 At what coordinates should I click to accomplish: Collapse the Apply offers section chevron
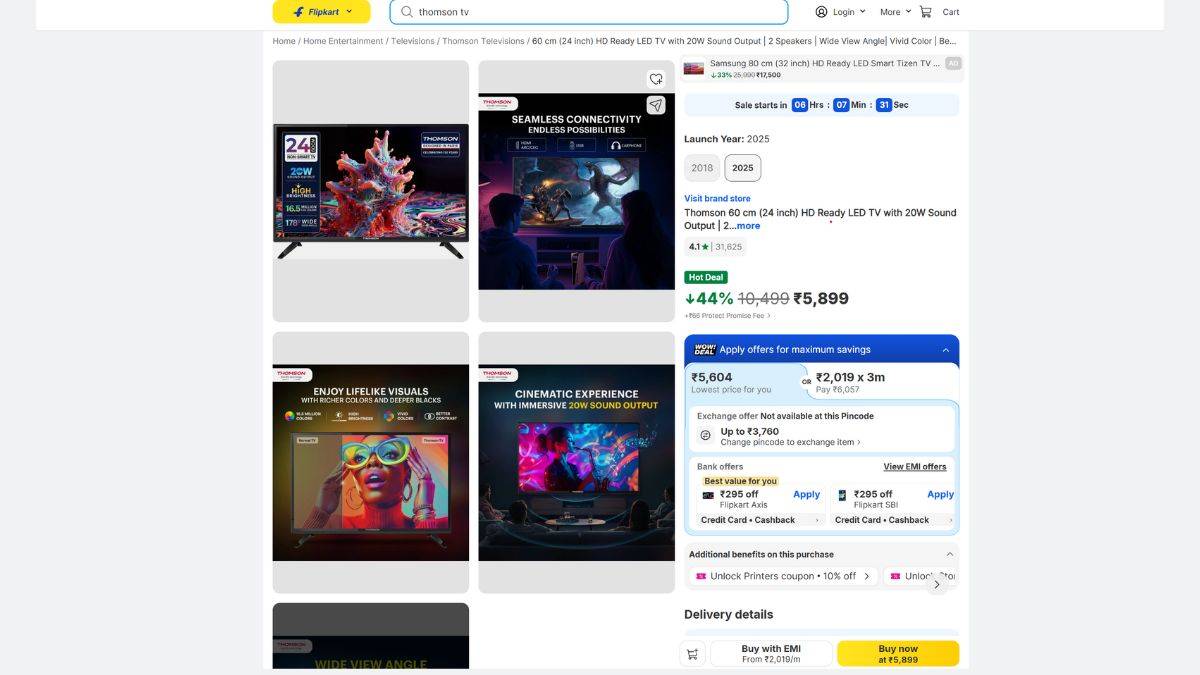pos(946,350)
